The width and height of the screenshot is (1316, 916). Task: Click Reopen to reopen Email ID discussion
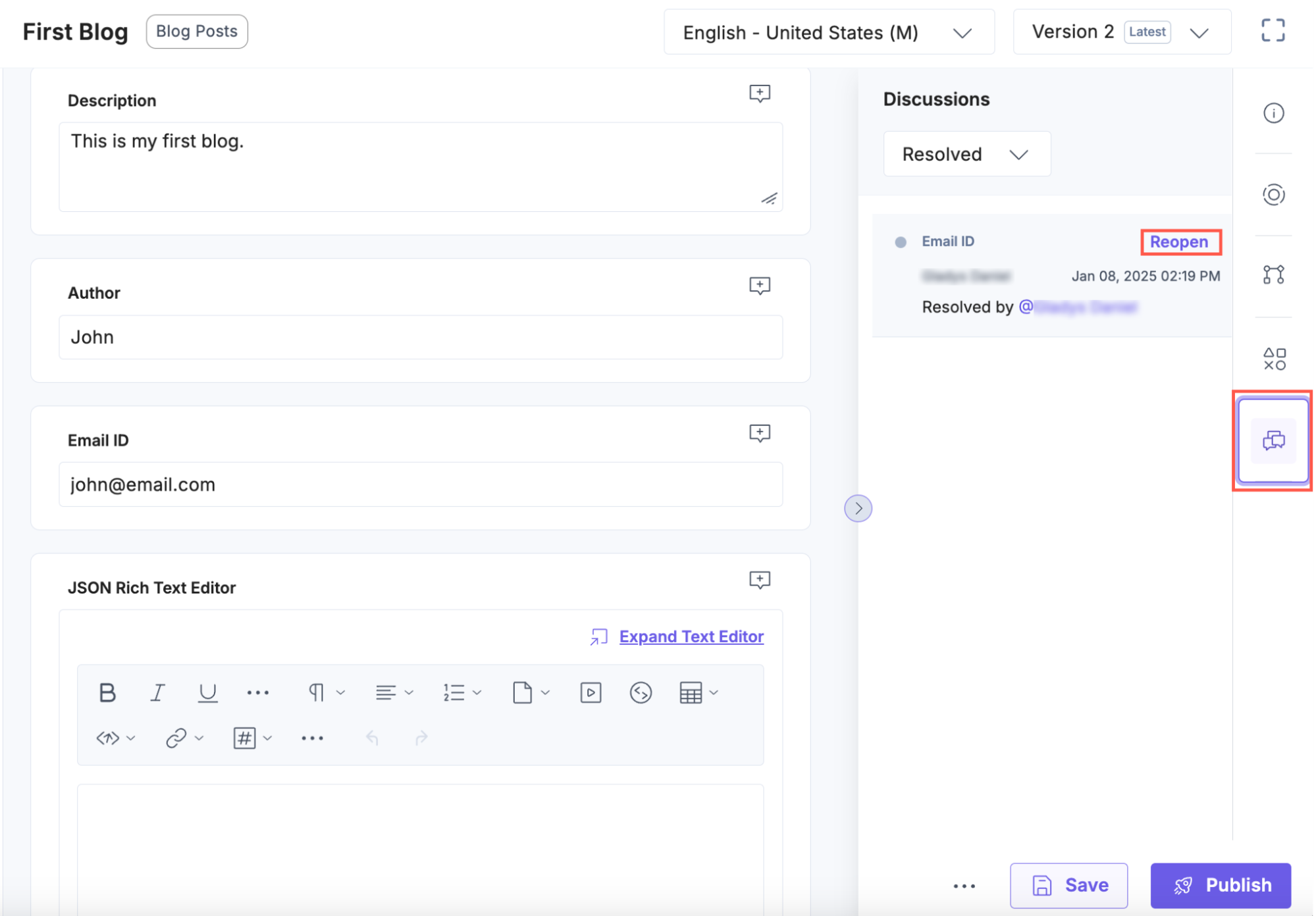[1180, 241]
